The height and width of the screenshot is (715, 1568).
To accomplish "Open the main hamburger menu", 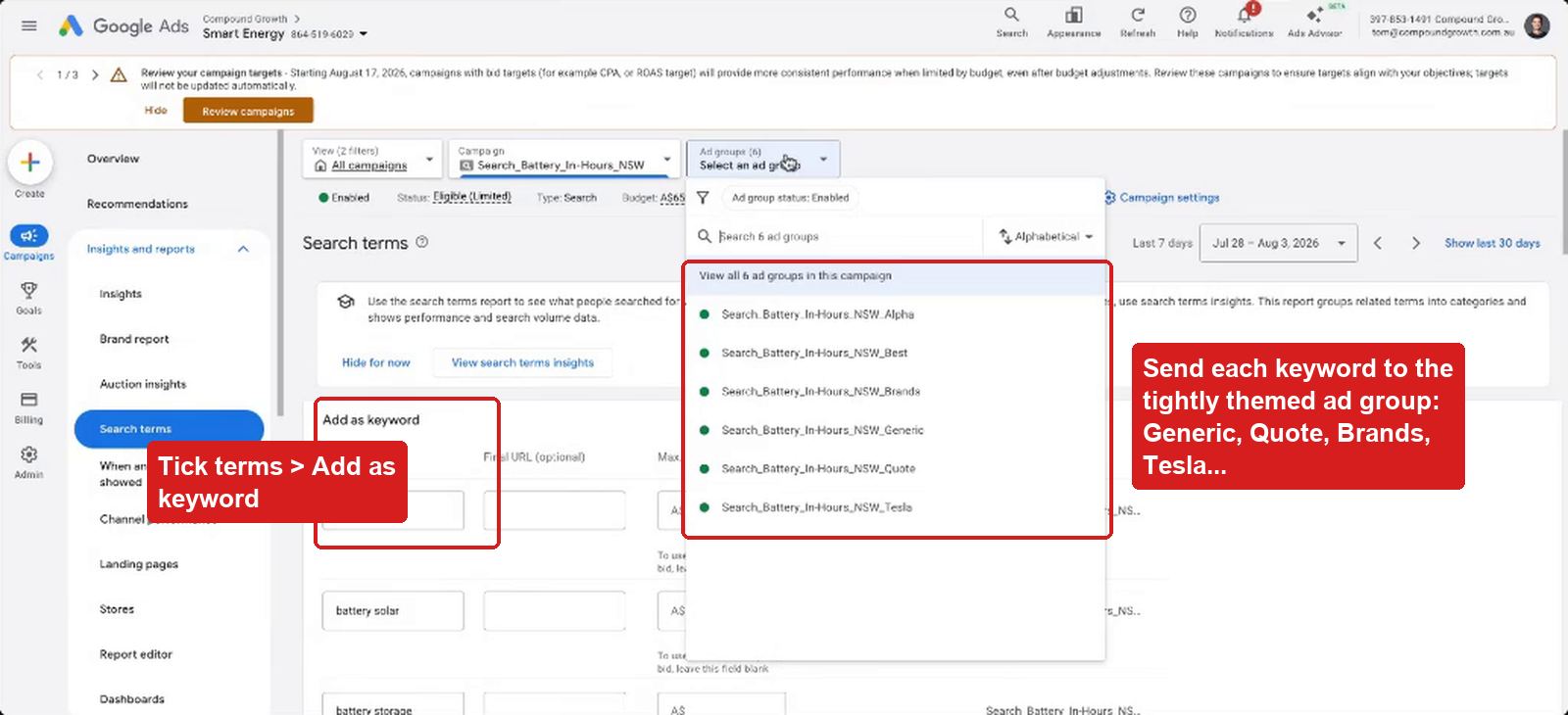I will point(29,25).
